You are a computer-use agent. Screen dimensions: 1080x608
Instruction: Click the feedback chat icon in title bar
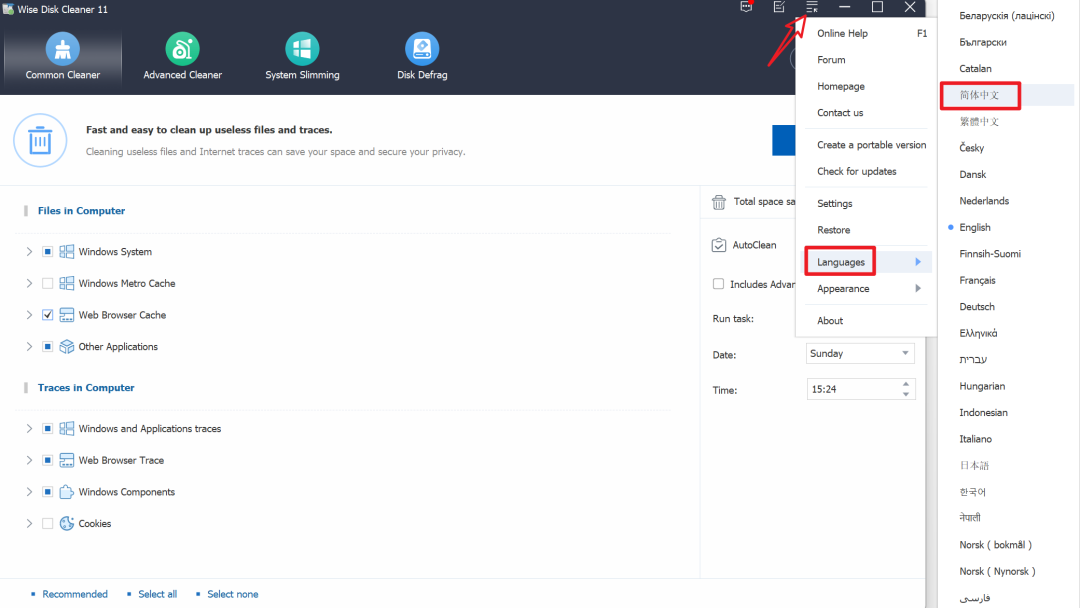coord(746,7)
